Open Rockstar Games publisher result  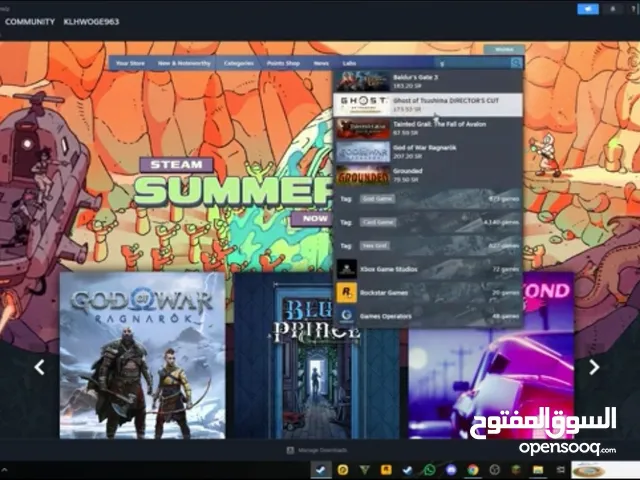point(428,292)
